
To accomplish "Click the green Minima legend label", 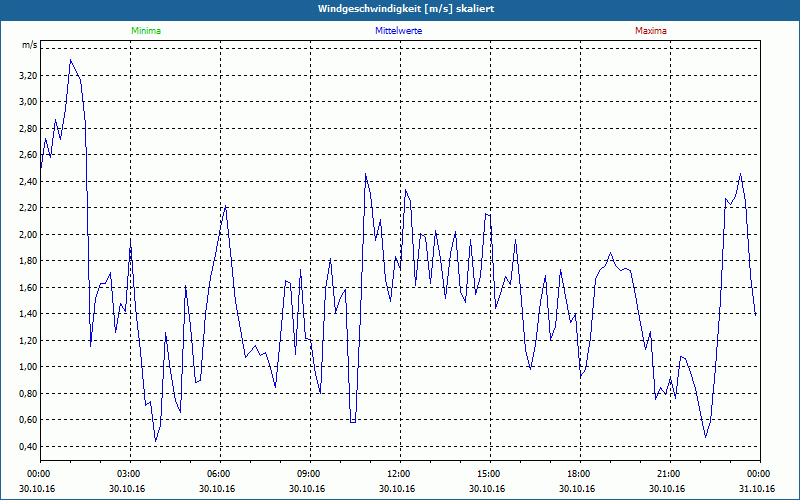I will [146, 31].
